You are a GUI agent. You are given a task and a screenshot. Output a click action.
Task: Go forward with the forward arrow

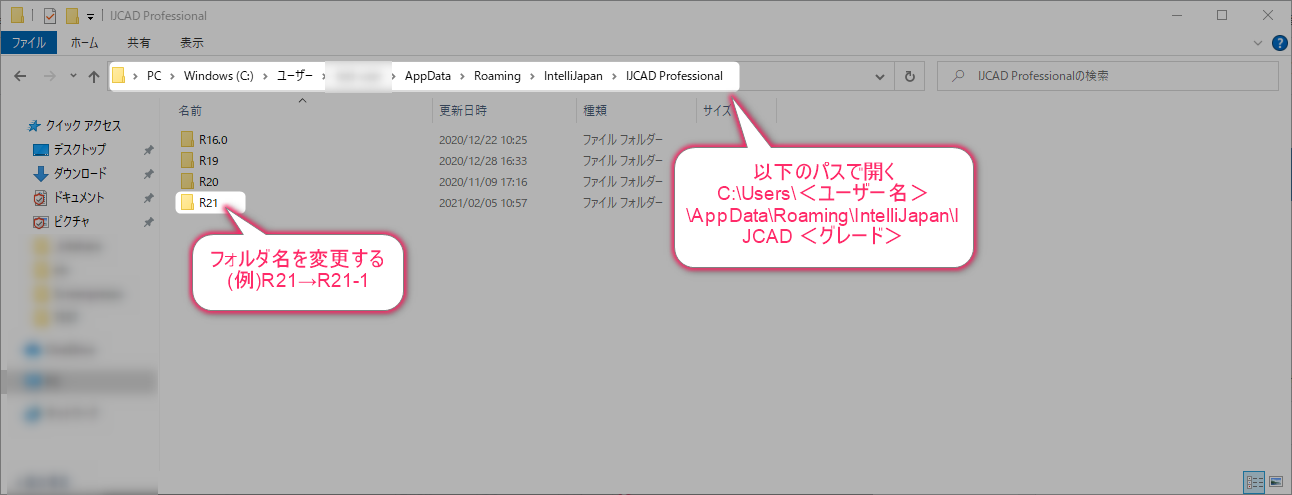click(x=50, y=76)
